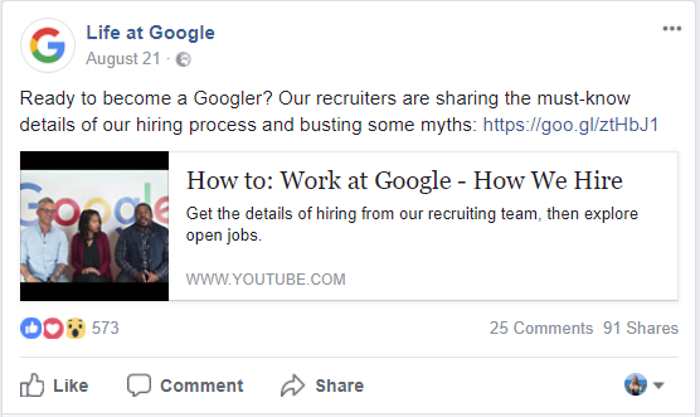Image resolution: width=700 pixels, height=417 pixels.
Task: View the 91 Shares list
Action: [x=640, y=328]
